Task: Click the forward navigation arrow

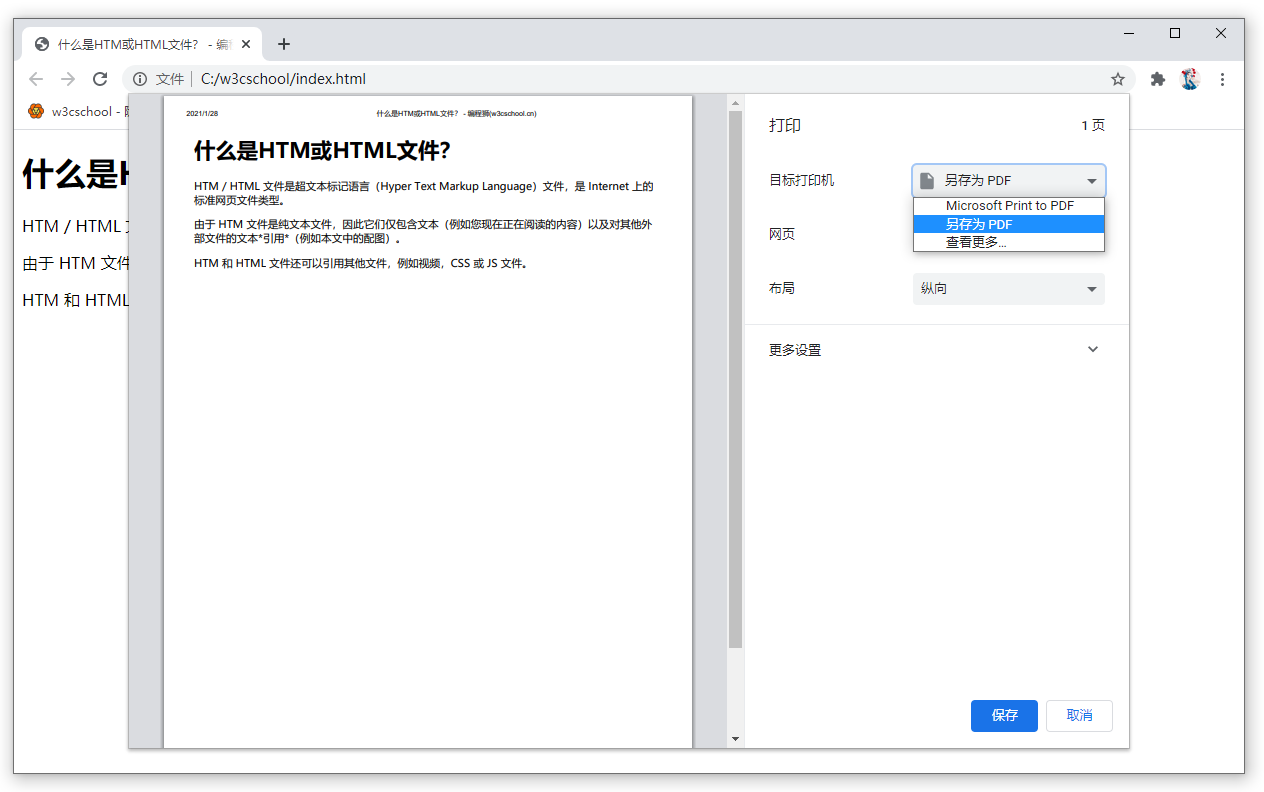Action: click(68, 79)
